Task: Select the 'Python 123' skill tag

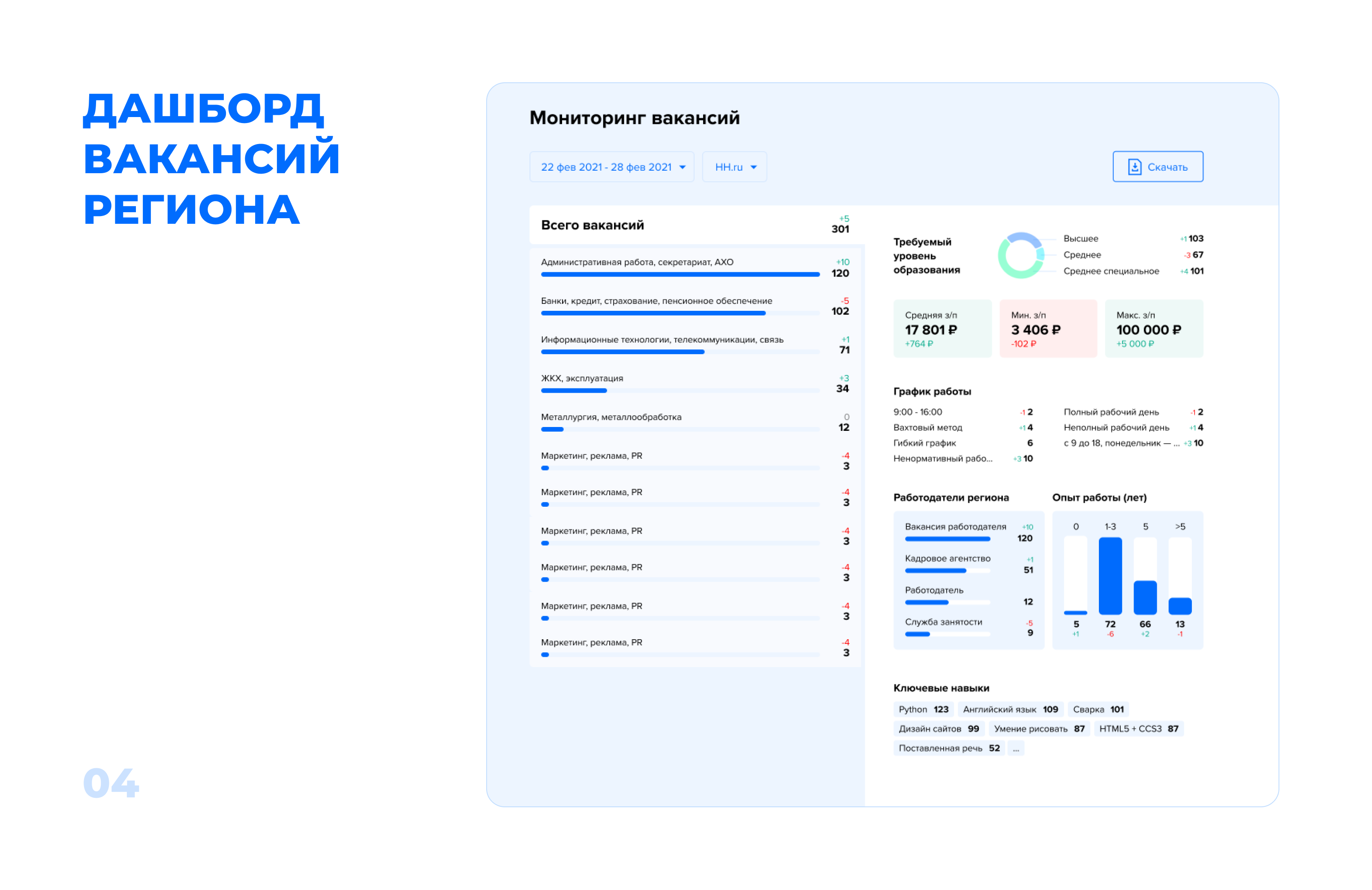Action: pyautogui.click(x=924, y=709)
